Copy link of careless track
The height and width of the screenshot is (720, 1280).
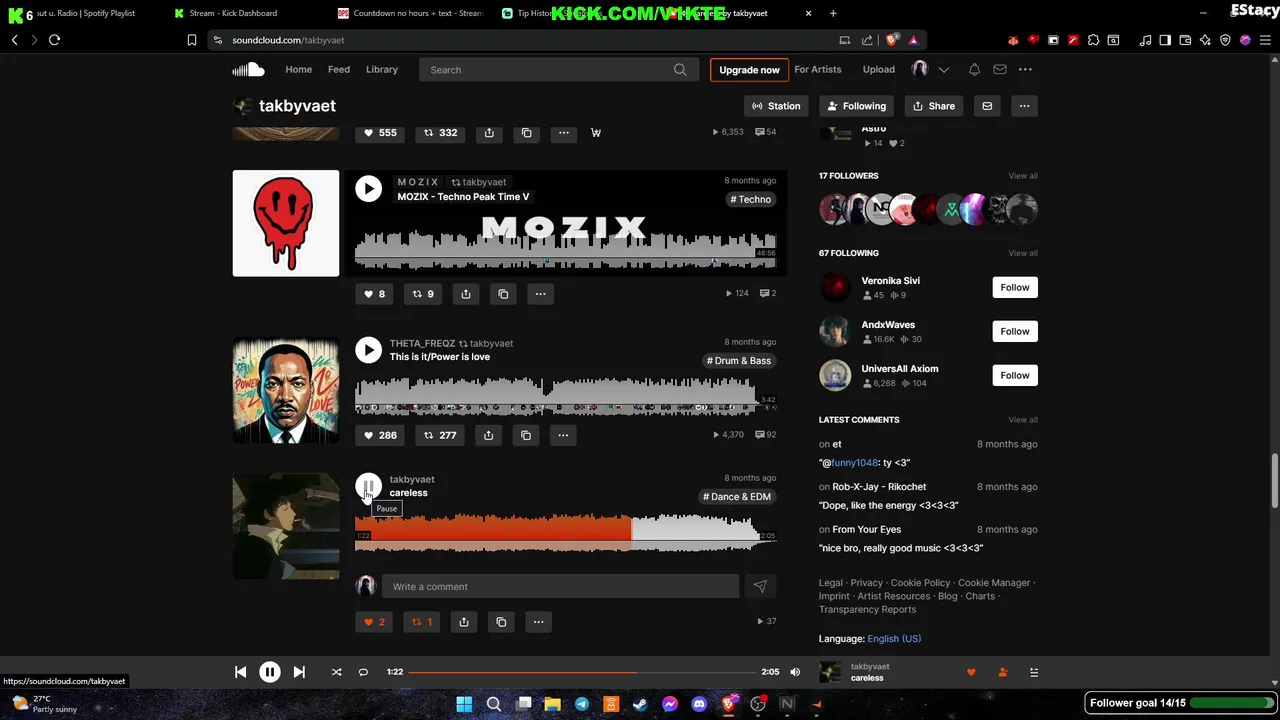coord(501,622)
